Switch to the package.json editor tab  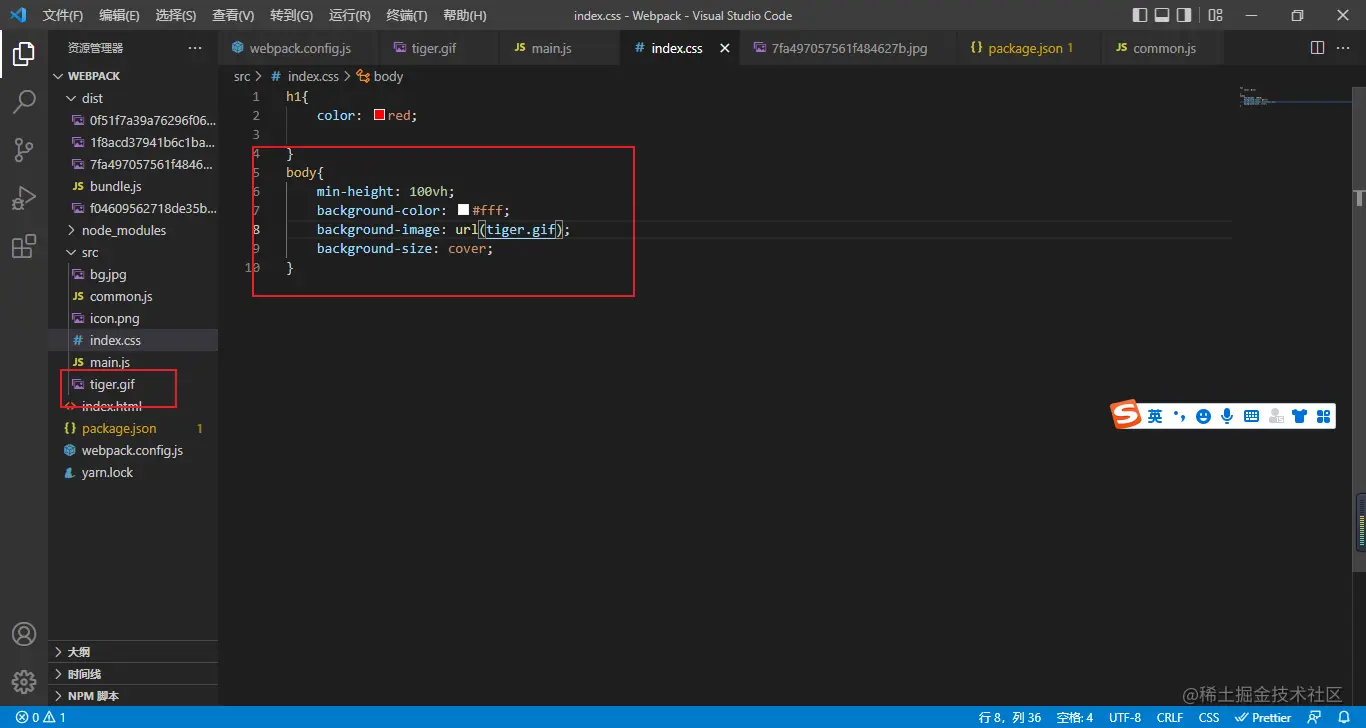[x=1027, y=48]
